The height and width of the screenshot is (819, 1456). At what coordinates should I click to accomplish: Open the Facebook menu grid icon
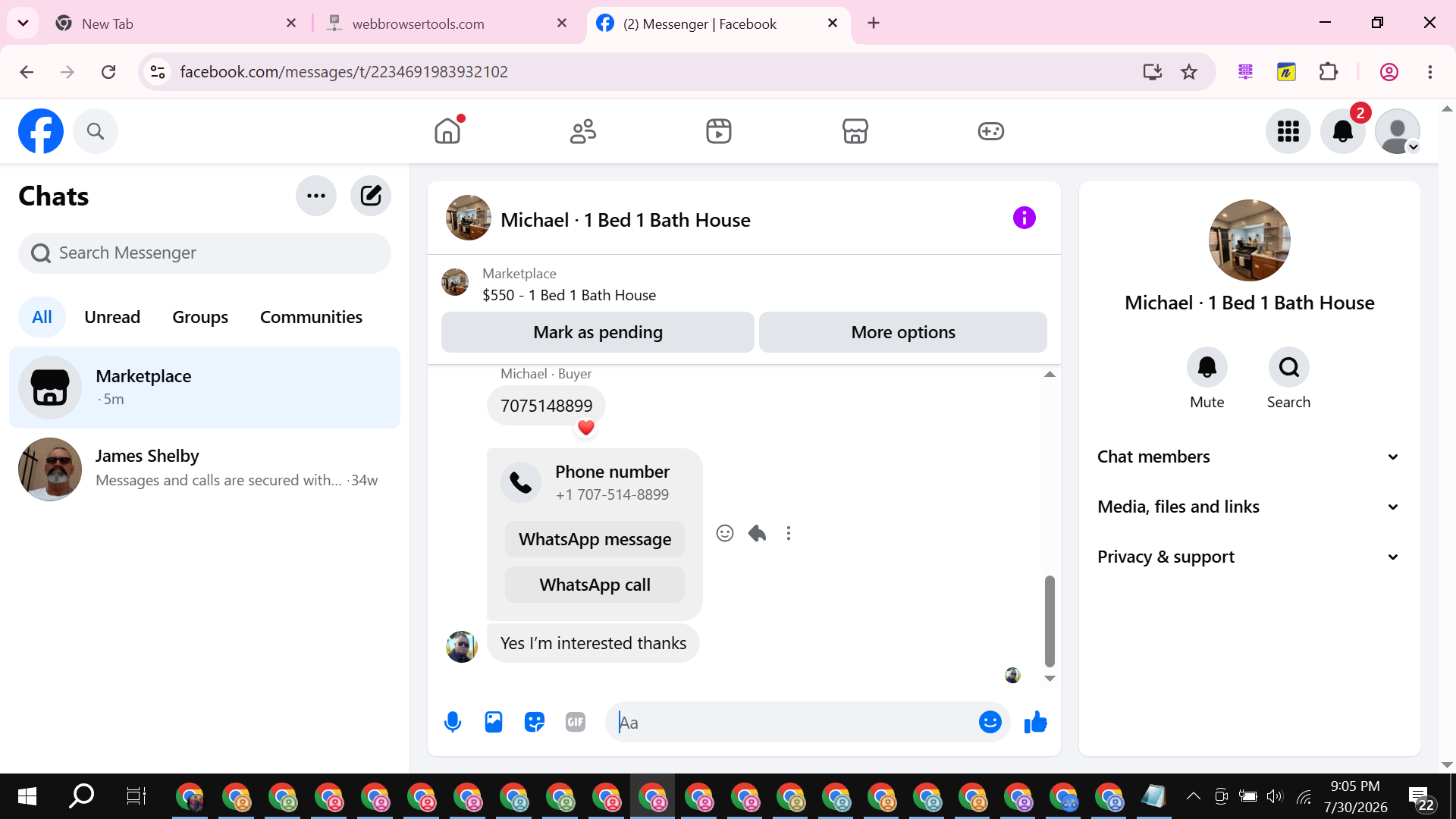[x=1288, y=131]
